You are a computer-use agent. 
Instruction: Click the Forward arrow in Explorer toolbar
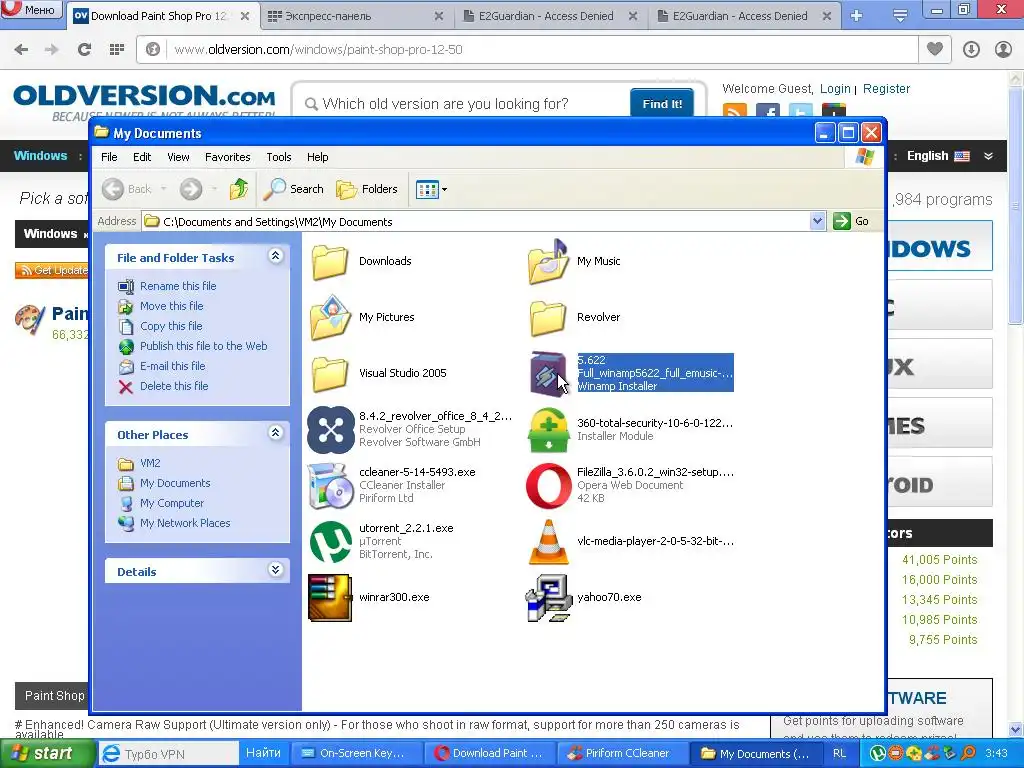[x=191, y=189]
